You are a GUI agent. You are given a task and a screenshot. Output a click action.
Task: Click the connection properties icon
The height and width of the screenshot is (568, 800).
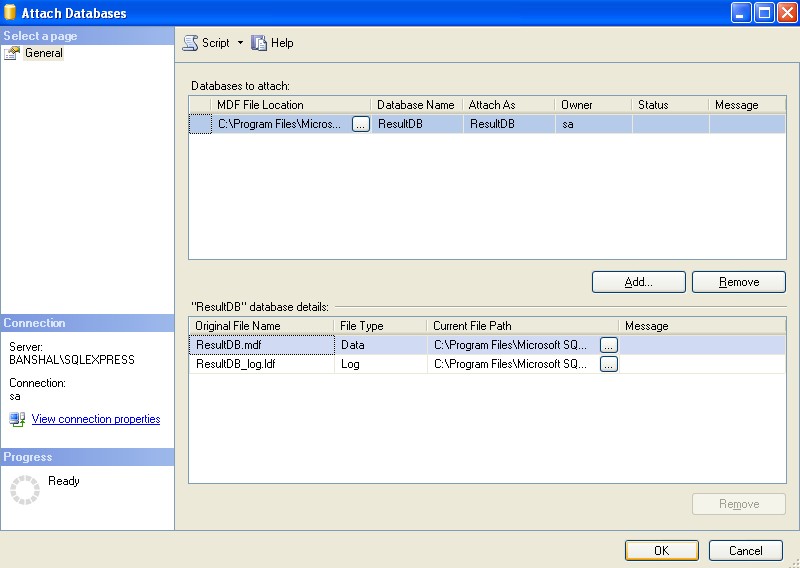pos(17,419)
